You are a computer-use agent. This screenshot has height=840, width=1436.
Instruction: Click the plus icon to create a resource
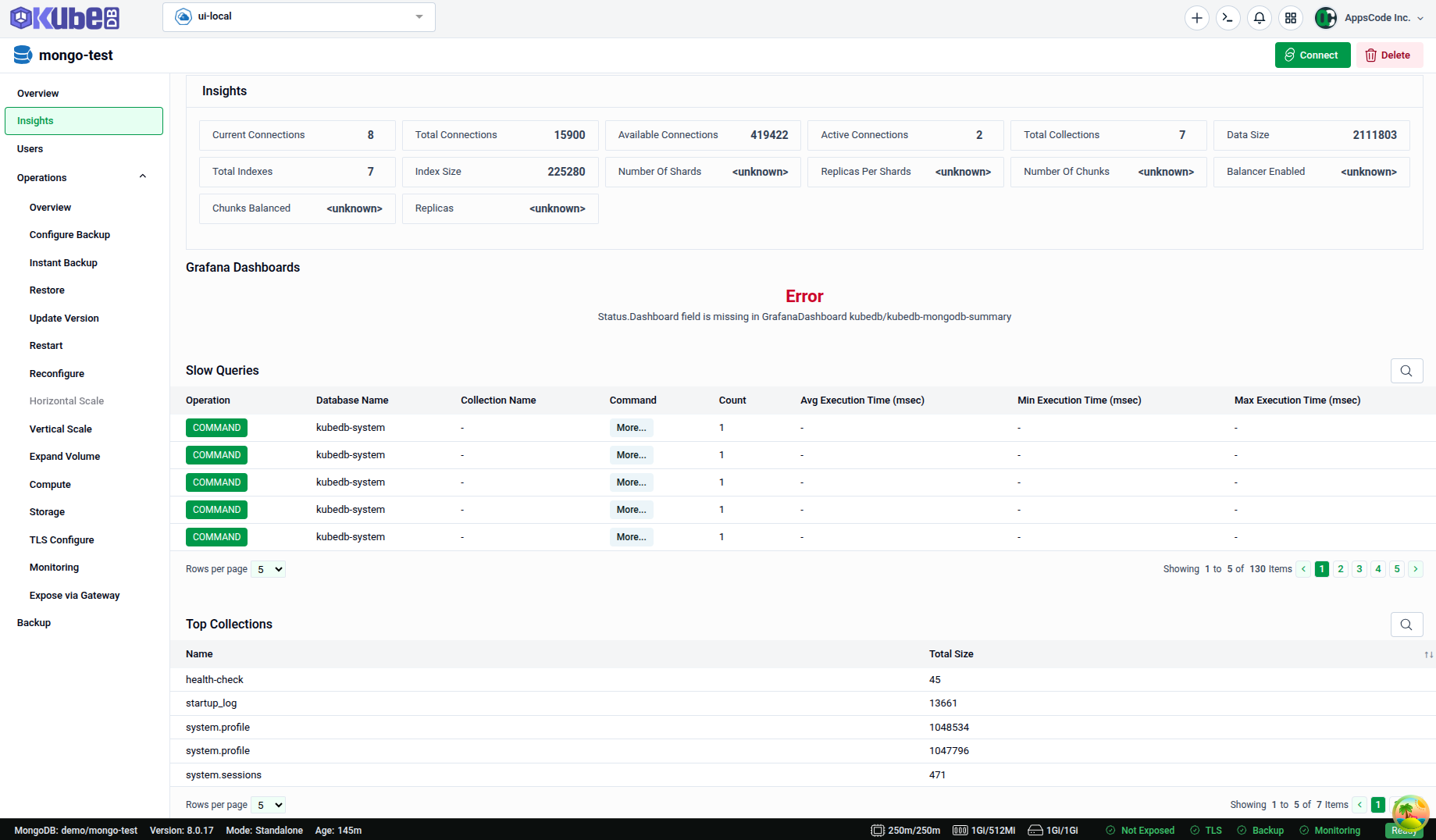[x=1196, y=17]
